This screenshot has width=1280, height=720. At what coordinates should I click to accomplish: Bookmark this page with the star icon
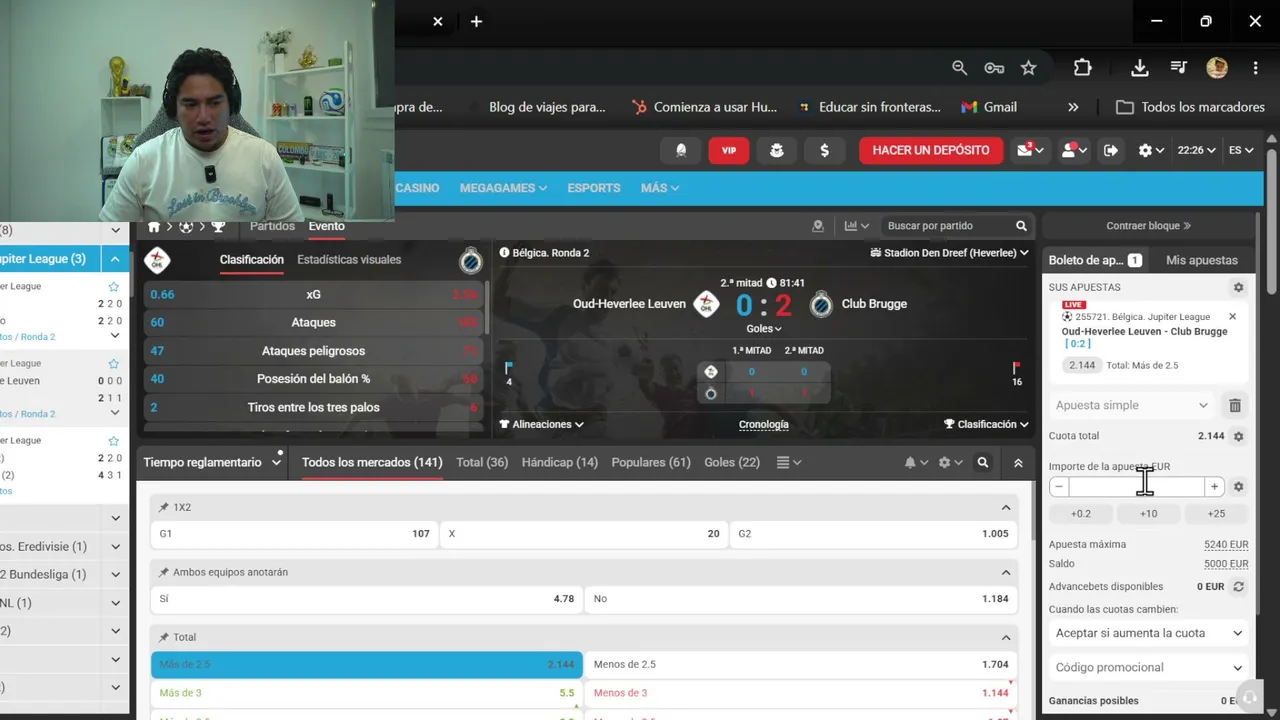pyautogui.click(x=1028, y=68)
